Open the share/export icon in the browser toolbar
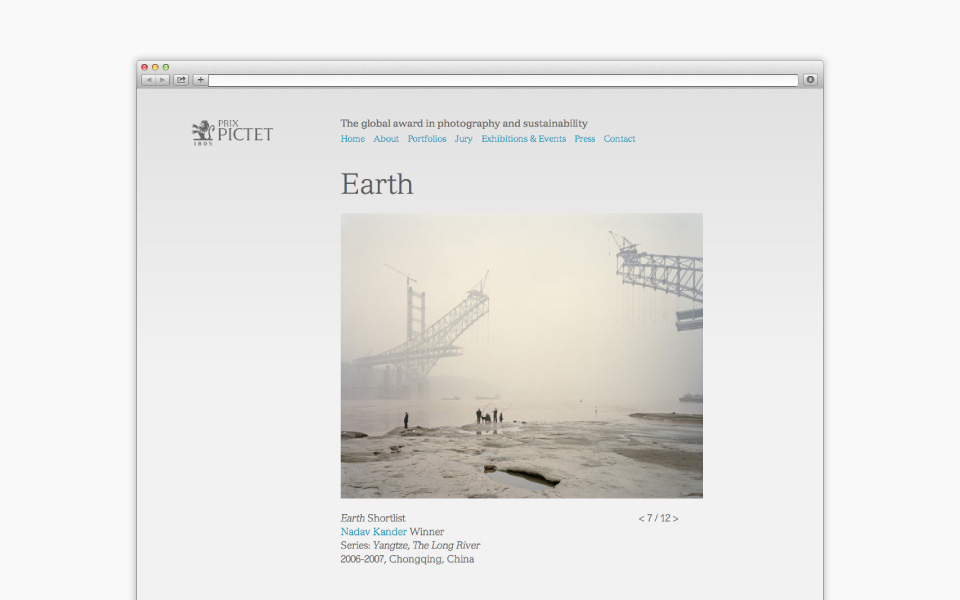 [181, 77]
